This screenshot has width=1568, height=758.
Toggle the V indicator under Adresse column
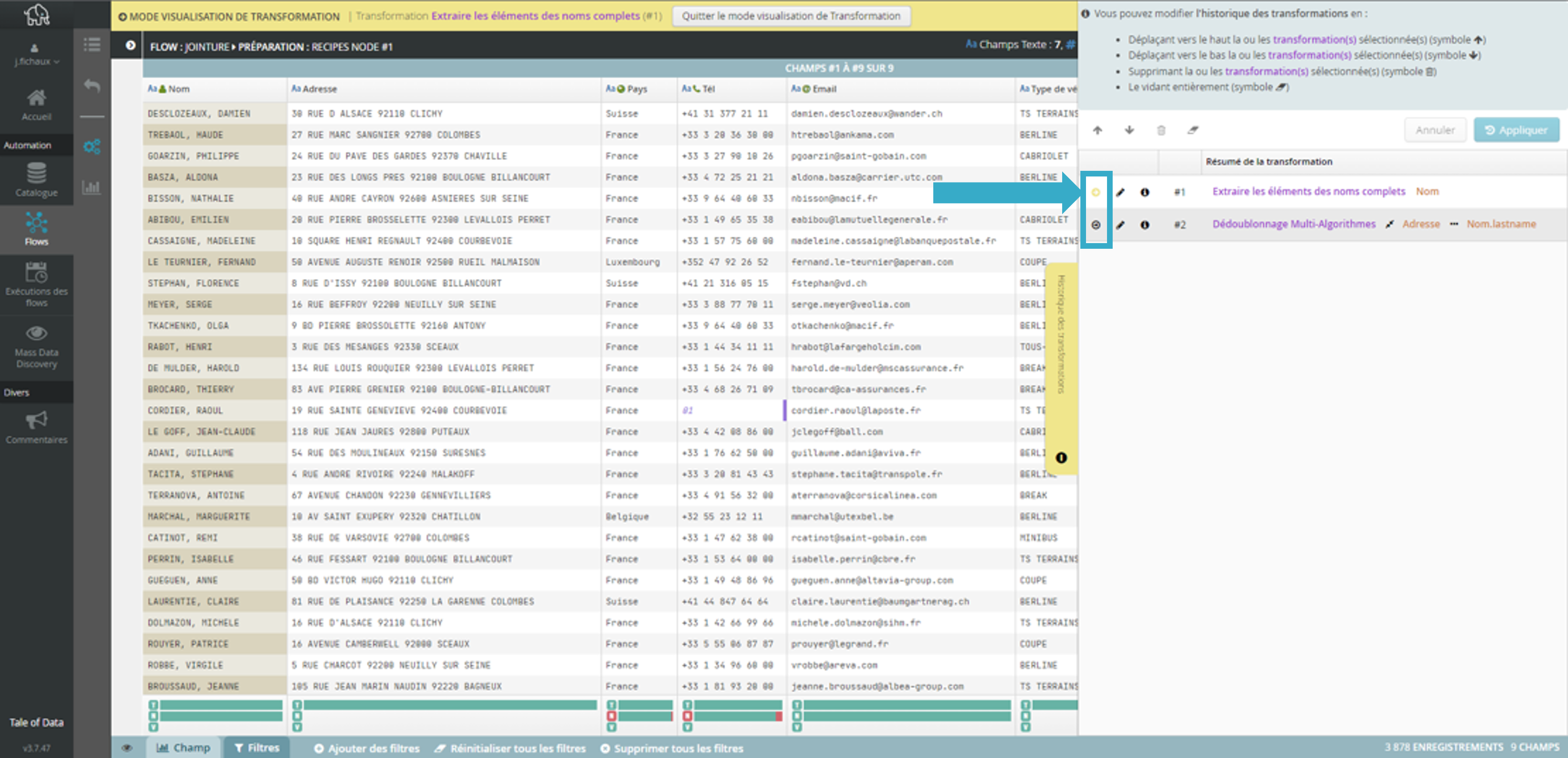[x=297, y=727]
